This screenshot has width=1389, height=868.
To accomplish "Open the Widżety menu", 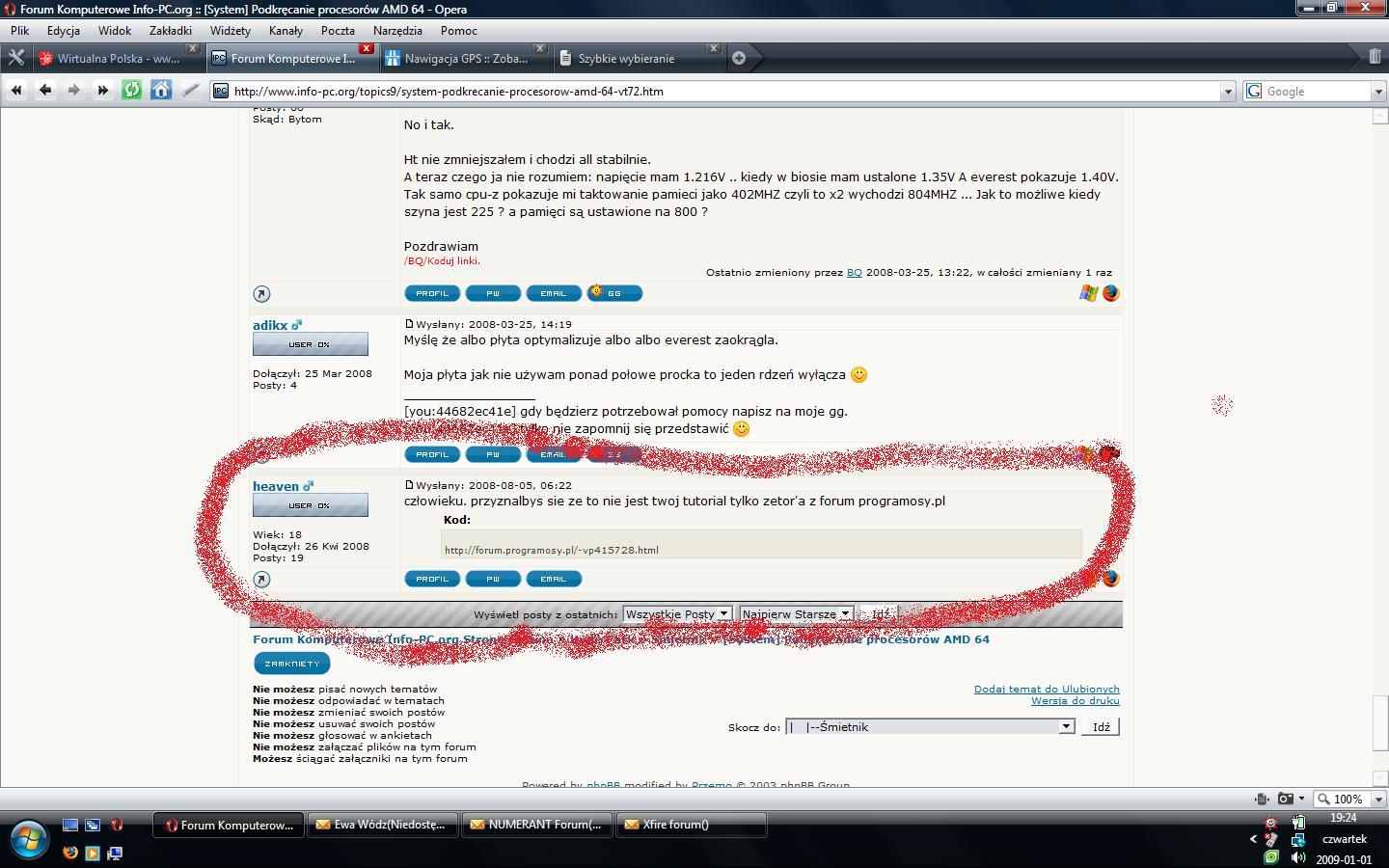I will tap(231, 30).
